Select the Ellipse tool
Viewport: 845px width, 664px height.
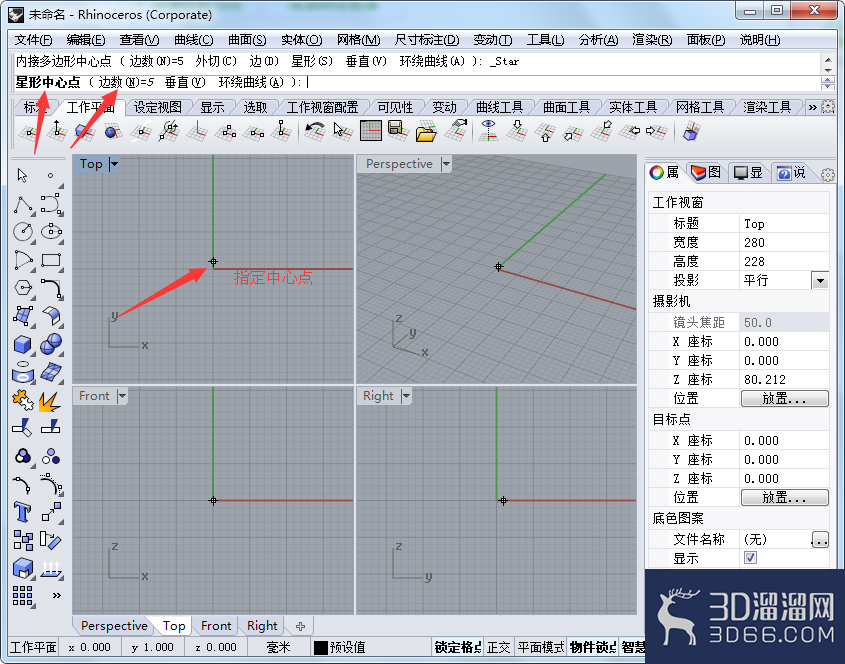click(x=51, y=232)
